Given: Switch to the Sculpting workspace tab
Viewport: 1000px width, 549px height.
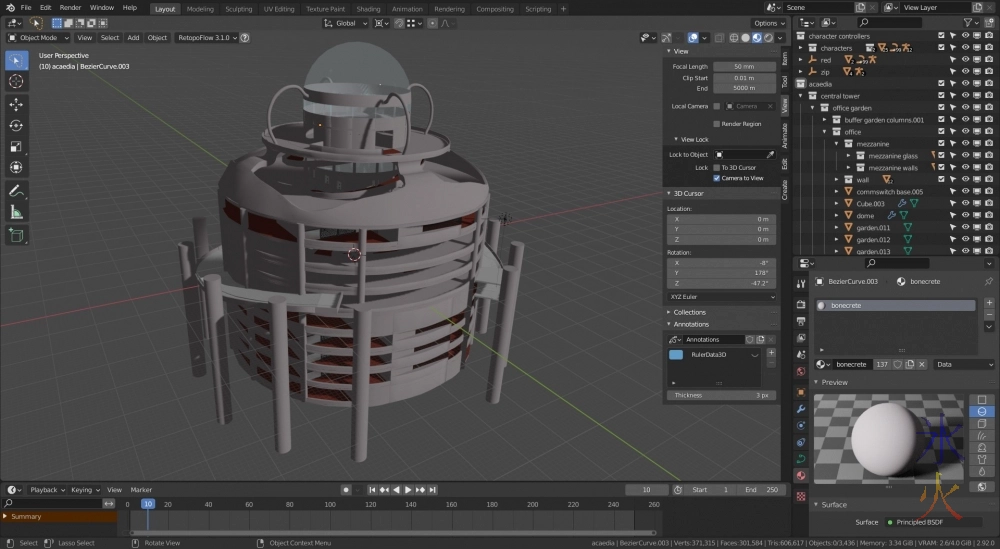Looking at the screenshot, I should pos(238,9).
